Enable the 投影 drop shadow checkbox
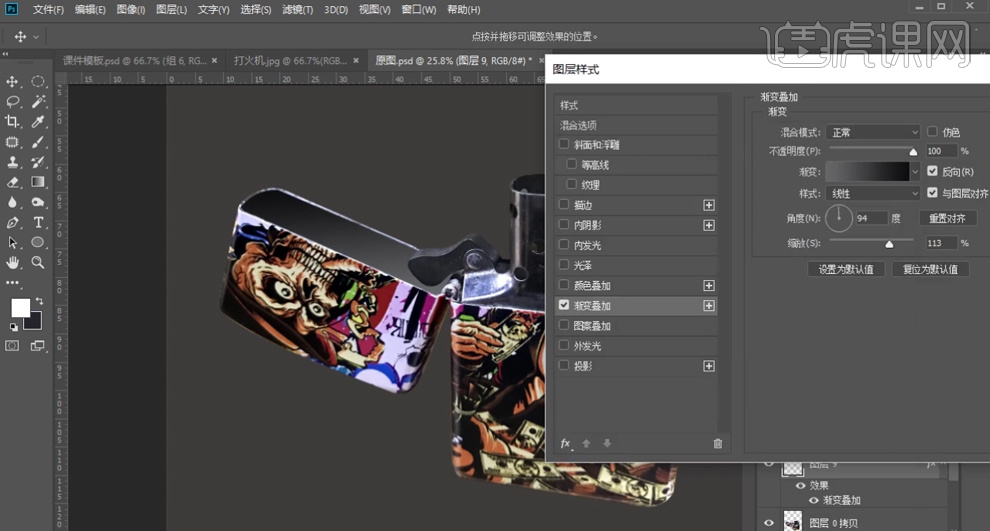Viewport: 990px width, 531px height. click(x=565, y=366)
